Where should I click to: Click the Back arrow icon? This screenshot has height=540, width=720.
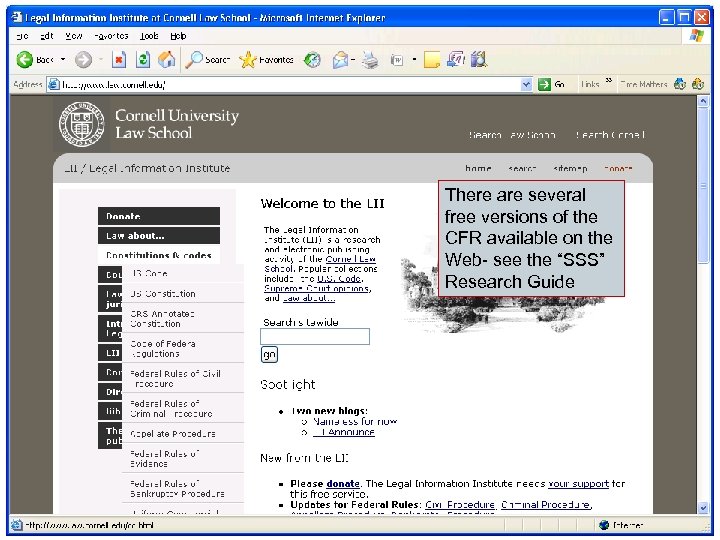[x=25, y=60]
